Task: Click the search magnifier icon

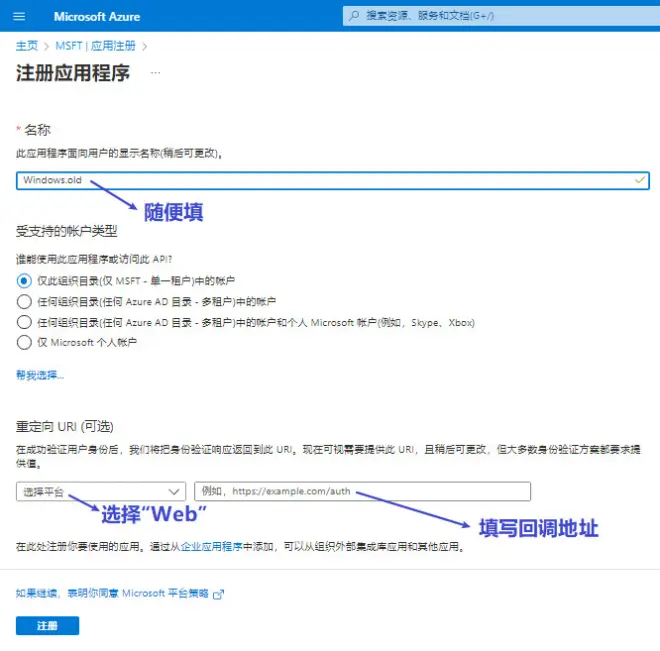Action: coord(354,16)
